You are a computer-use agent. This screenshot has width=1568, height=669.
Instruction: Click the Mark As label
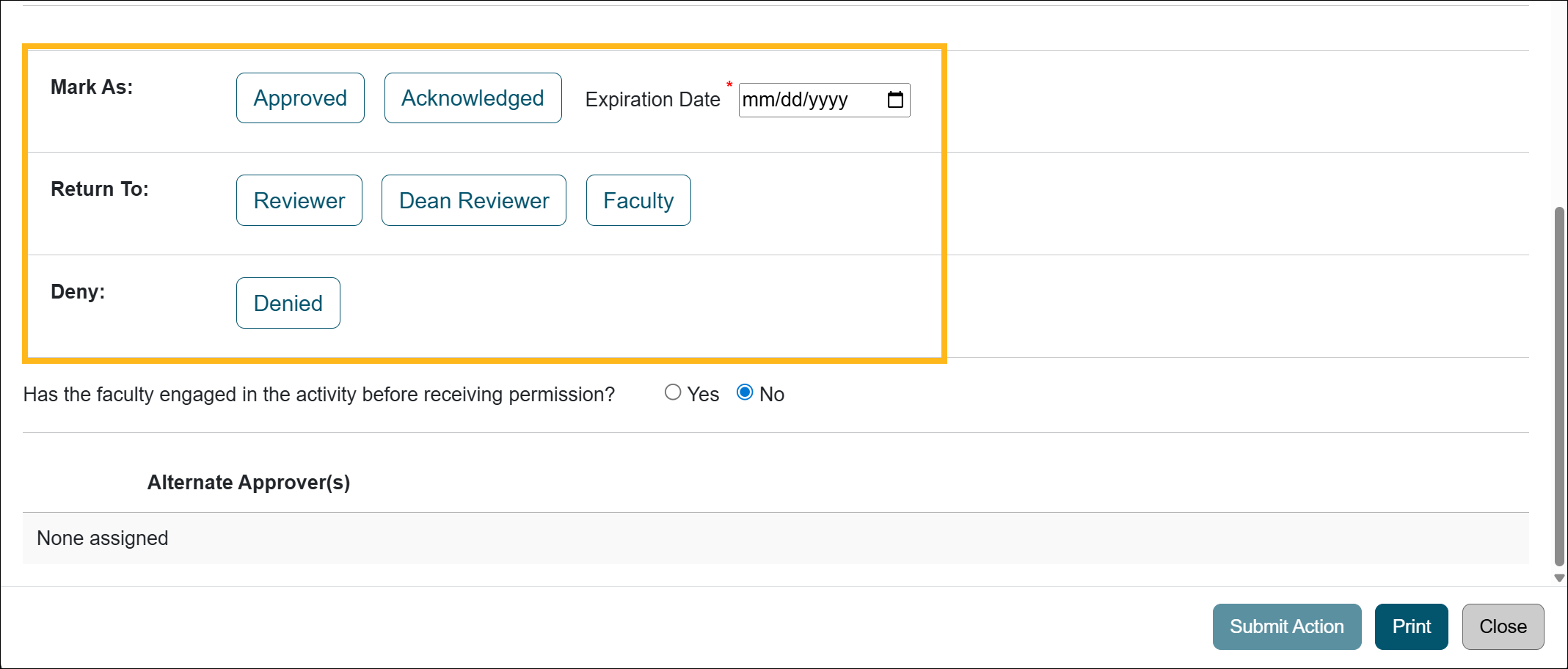(90, 87)
